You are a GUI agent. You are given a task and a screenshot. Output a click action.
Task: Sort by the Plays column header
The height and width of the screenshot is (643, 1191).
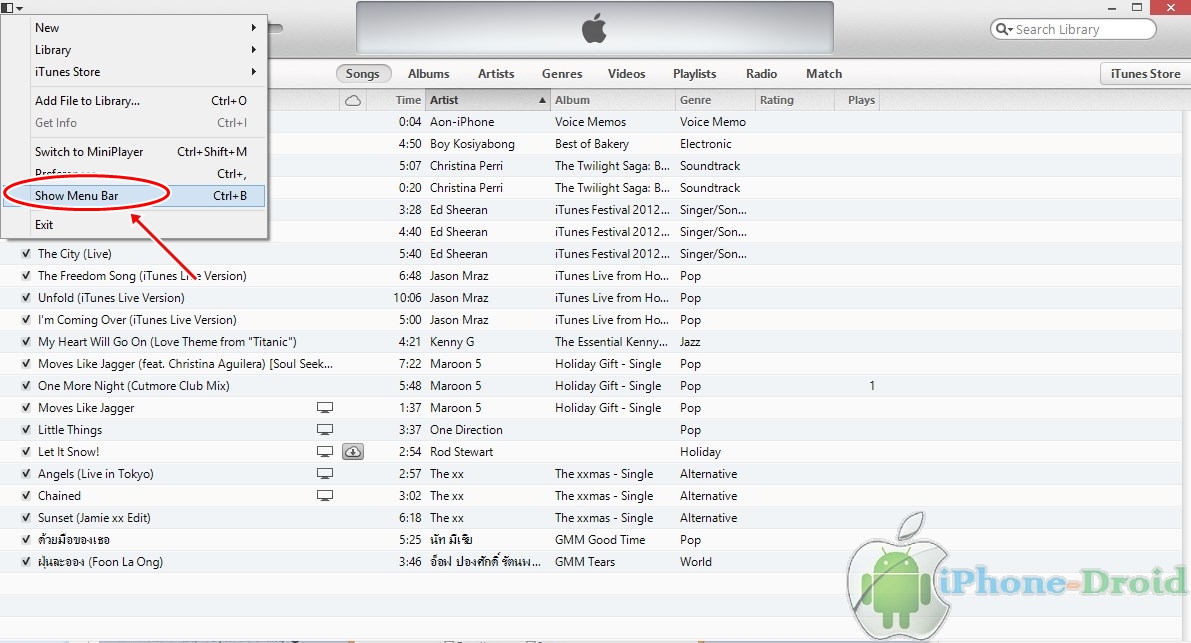[x=858, y=100]
